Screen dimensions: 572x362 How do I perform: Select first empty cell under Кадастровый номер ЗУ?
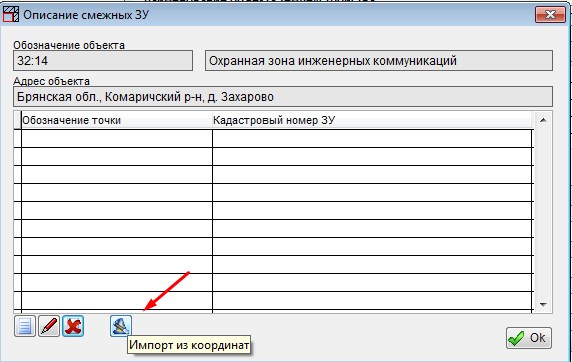pos(372,139)
